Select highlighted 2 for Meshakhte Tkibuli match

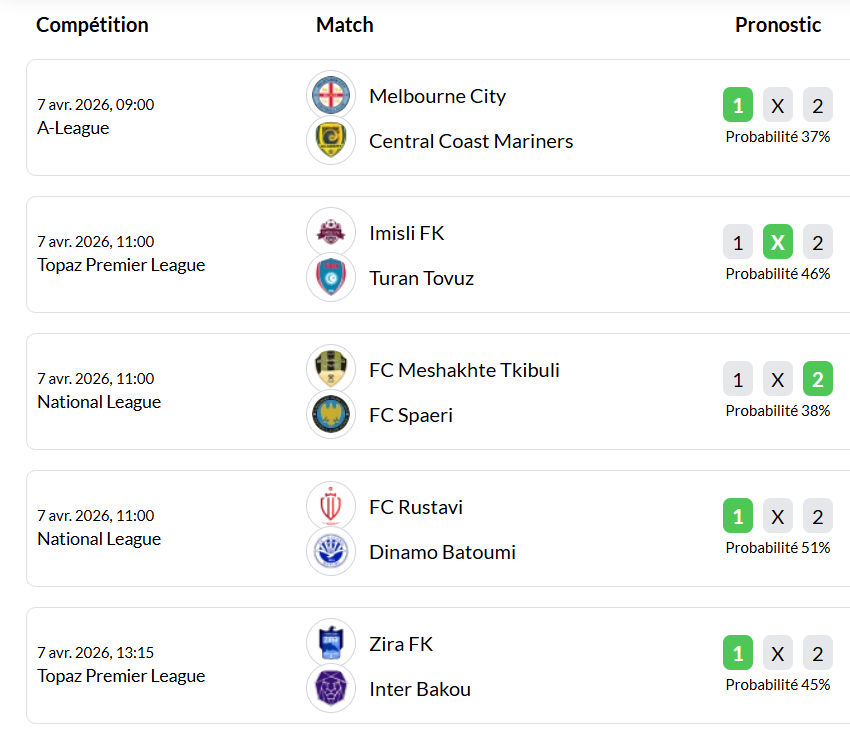(817, 379)
